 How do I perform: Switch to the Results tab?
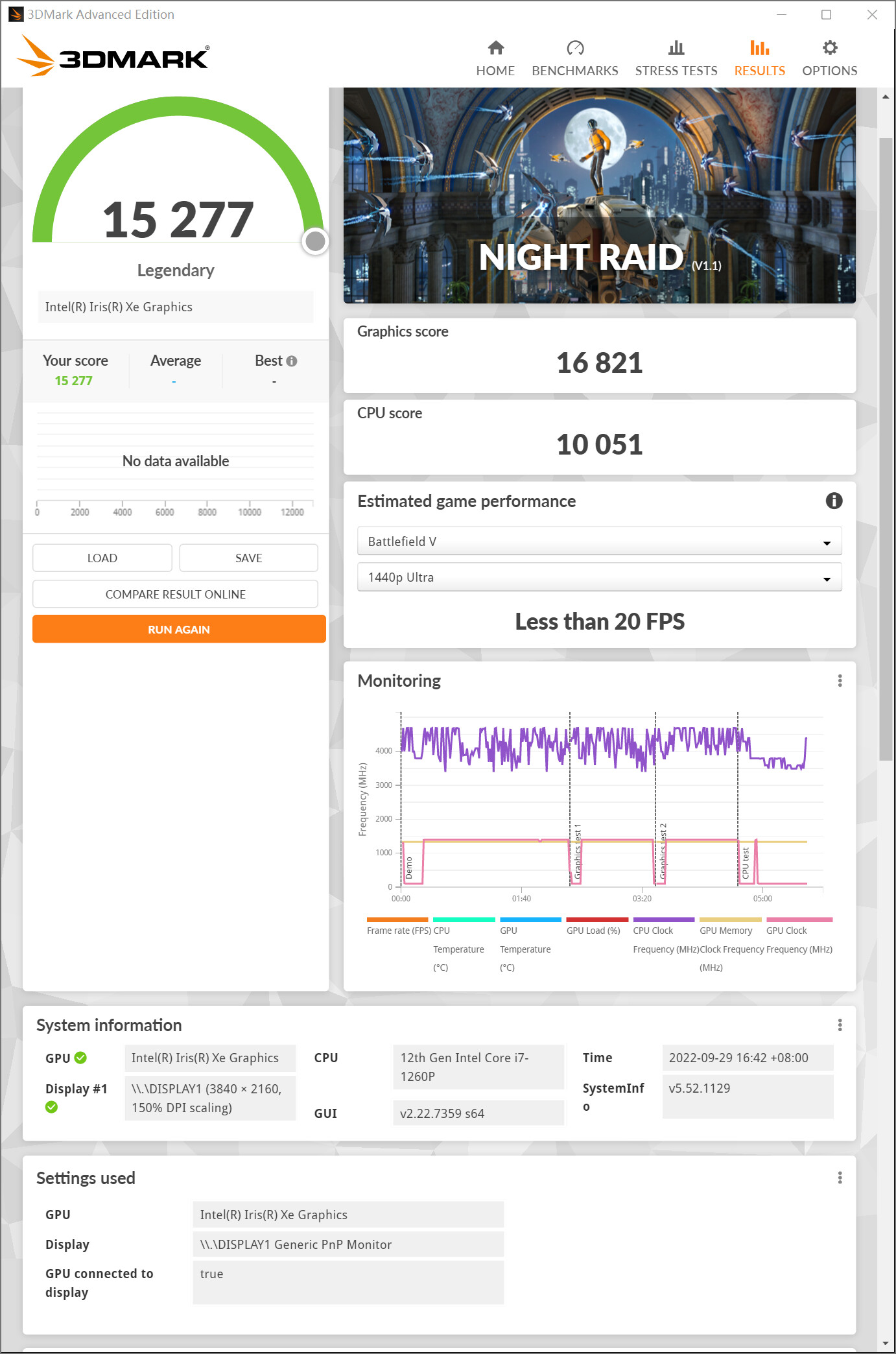click(x=759, y=58)
